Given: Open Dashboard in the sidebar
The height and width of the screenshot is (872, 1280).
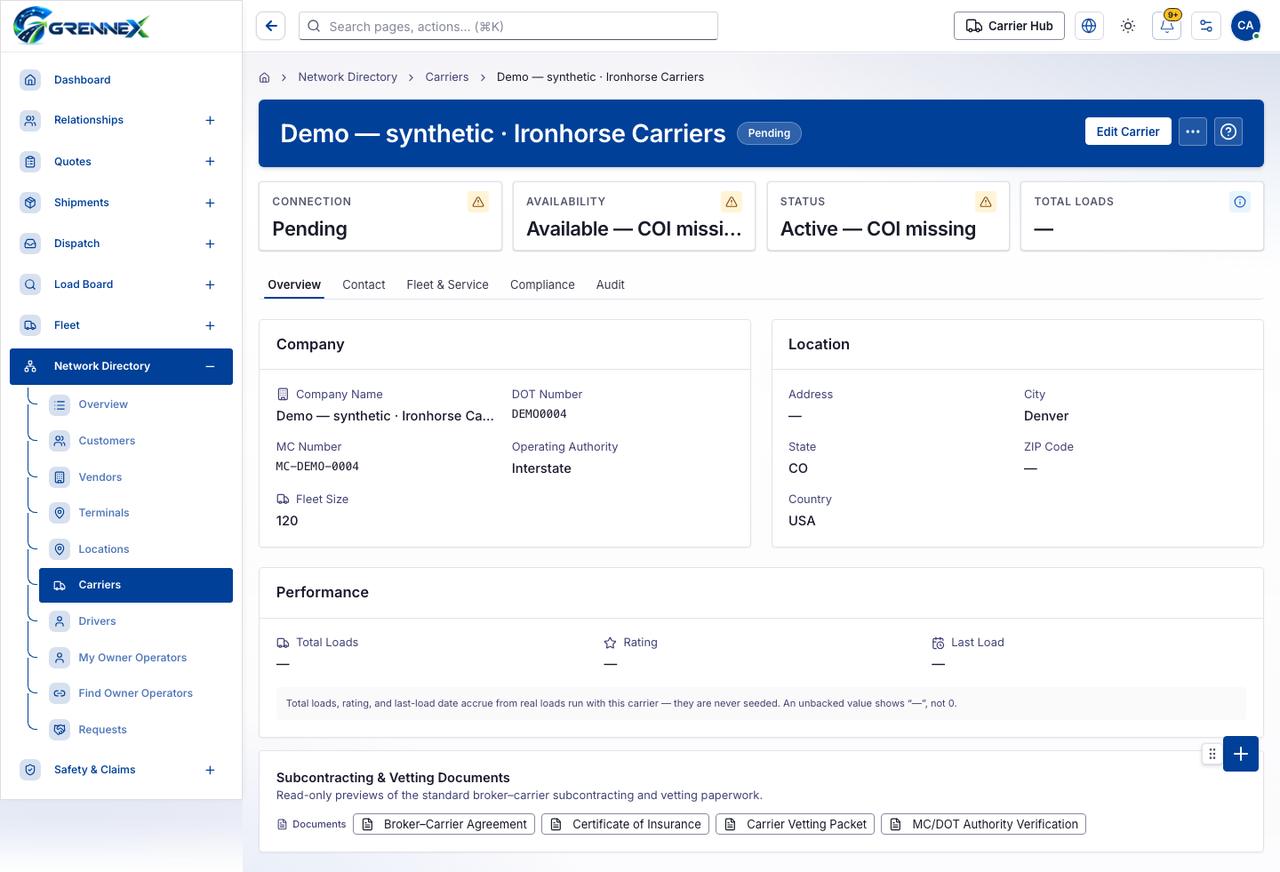Looking at the screenshot, I should pos(121,80).
